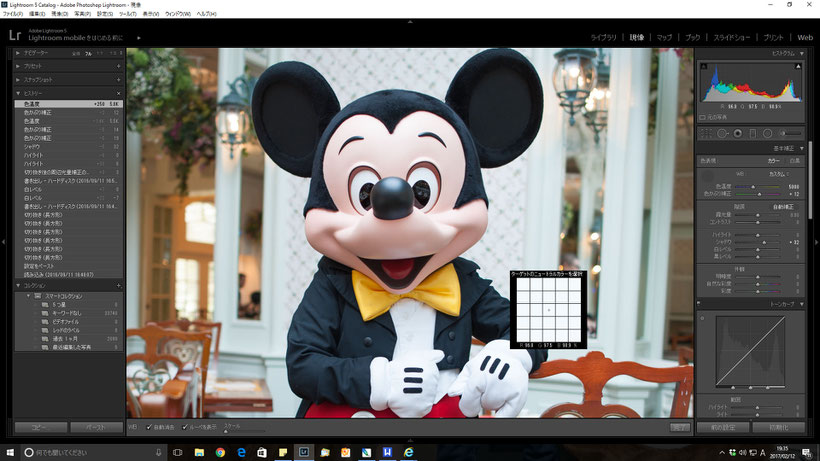Switch to Lightroom taskbar icon
The height and width of the screenshot is (461, 820).
303,452
